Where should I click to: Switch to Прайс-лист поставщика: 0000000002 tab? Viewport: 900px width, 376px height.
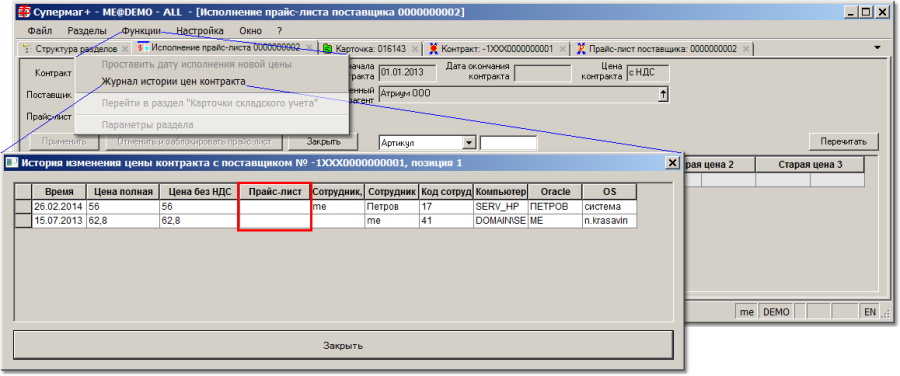(663, 49)
